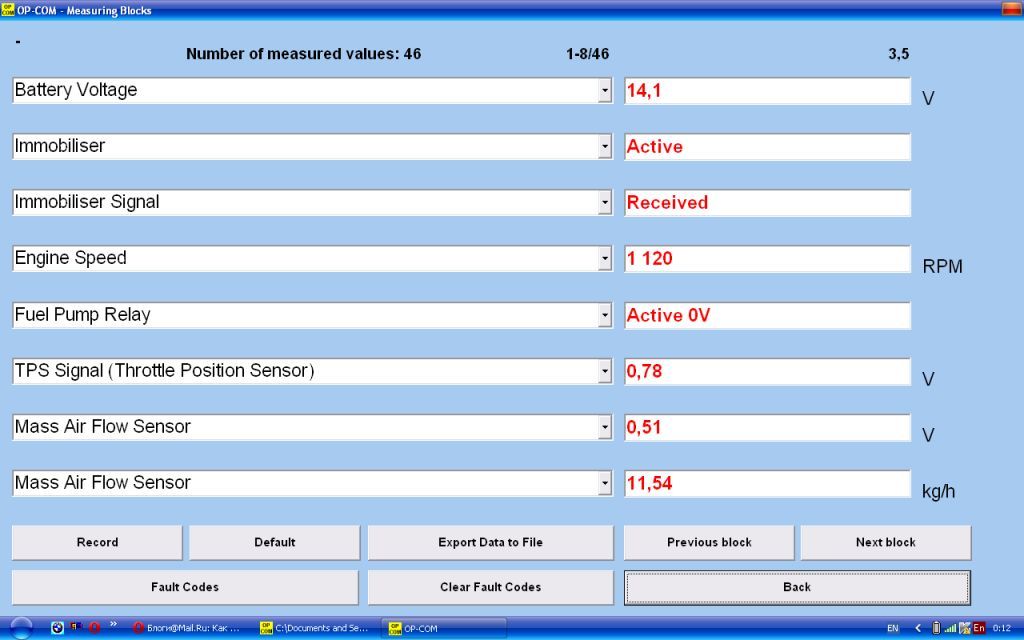Click the Battery Voltage value field 14,1

pyautogui.click(x=767, y=91)
